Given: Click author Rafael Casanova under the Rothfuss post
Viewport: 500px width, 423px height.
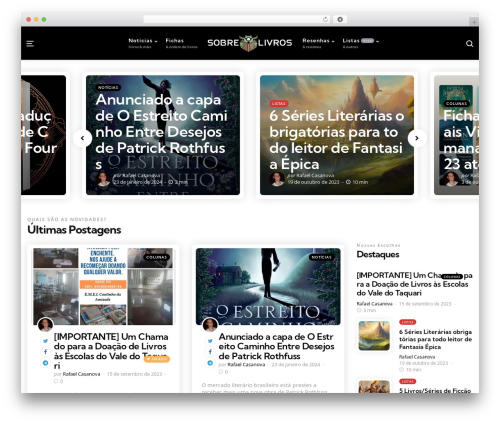Looking at the screenshot, I should 246,364.
